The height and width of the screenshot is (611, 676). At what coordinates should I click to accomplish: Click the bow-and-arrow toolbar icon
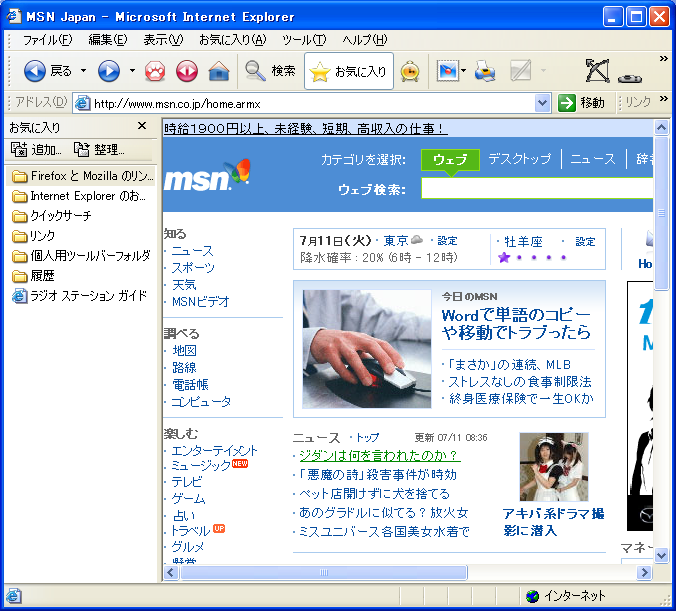tap(598, 71)
